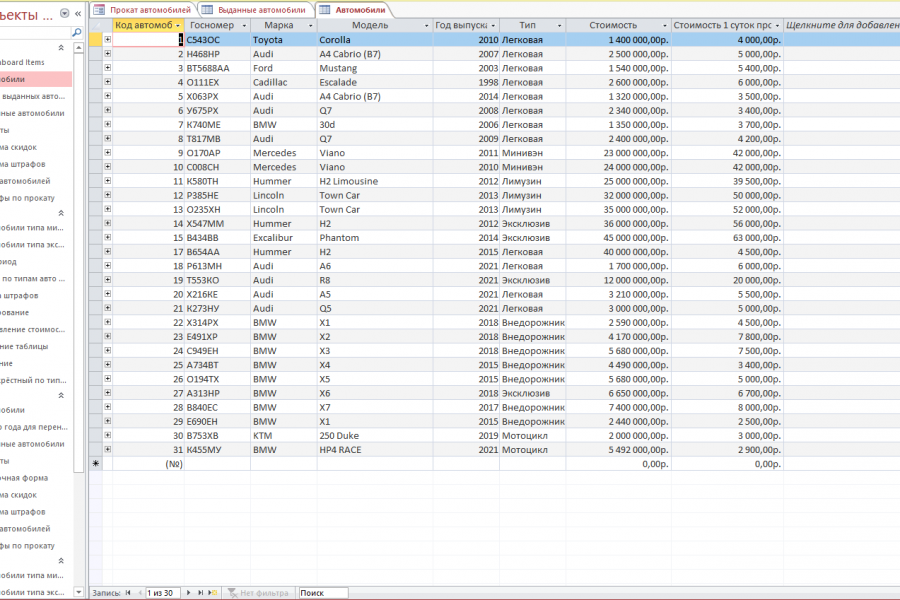Click the cell 'Cadillac'

click(x=284, y=82)
